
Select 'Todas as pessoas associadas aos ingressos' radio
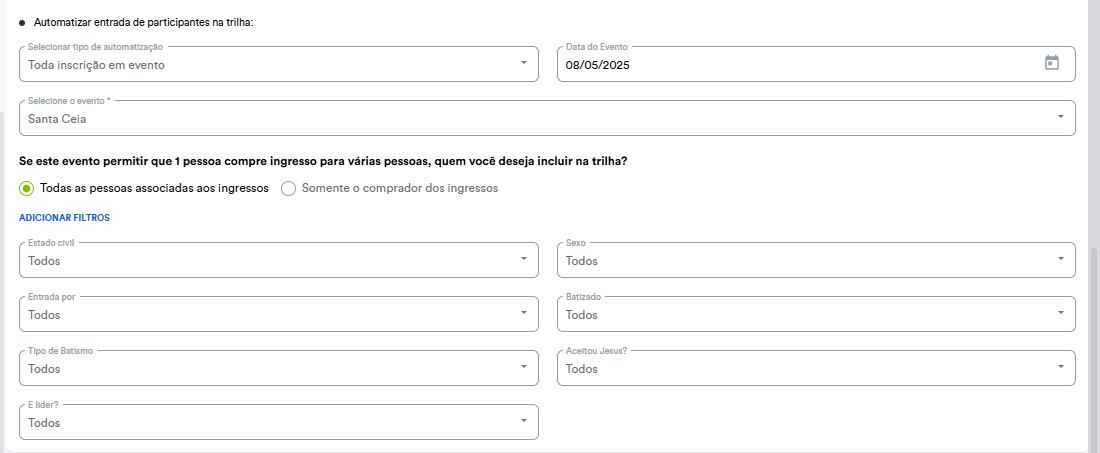27,189
